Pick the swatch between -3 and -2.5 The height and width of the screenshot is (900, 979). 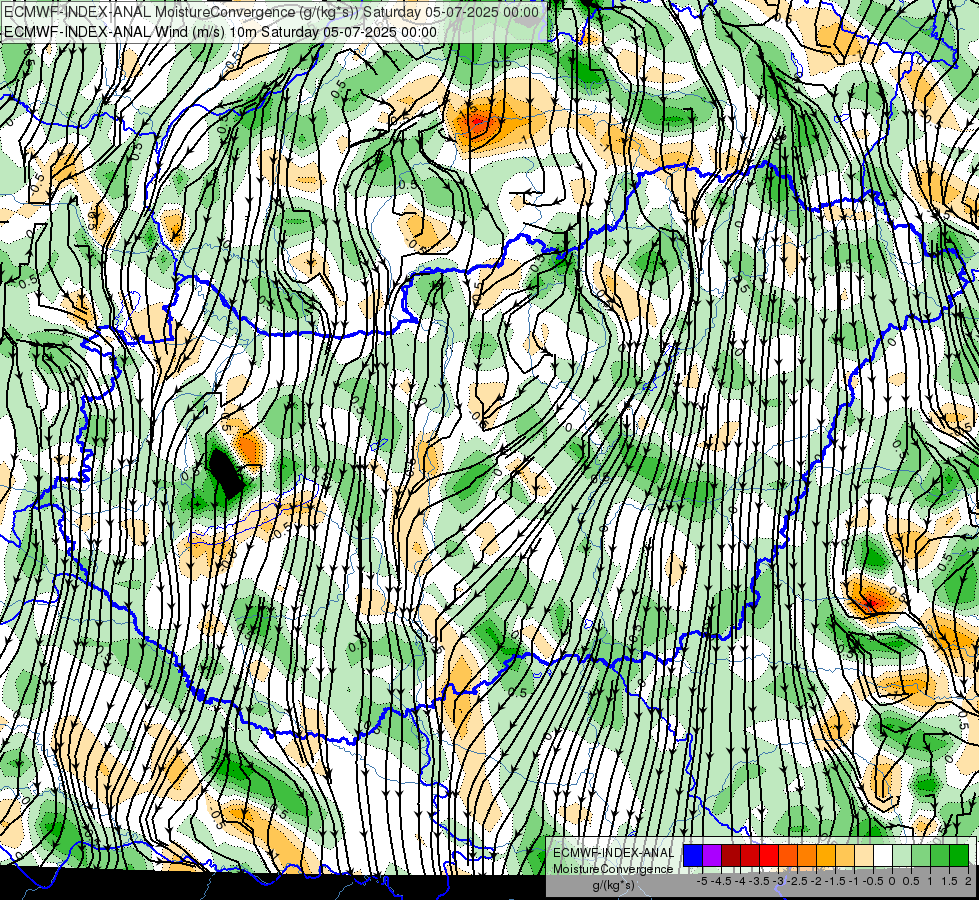pos(788,855)
